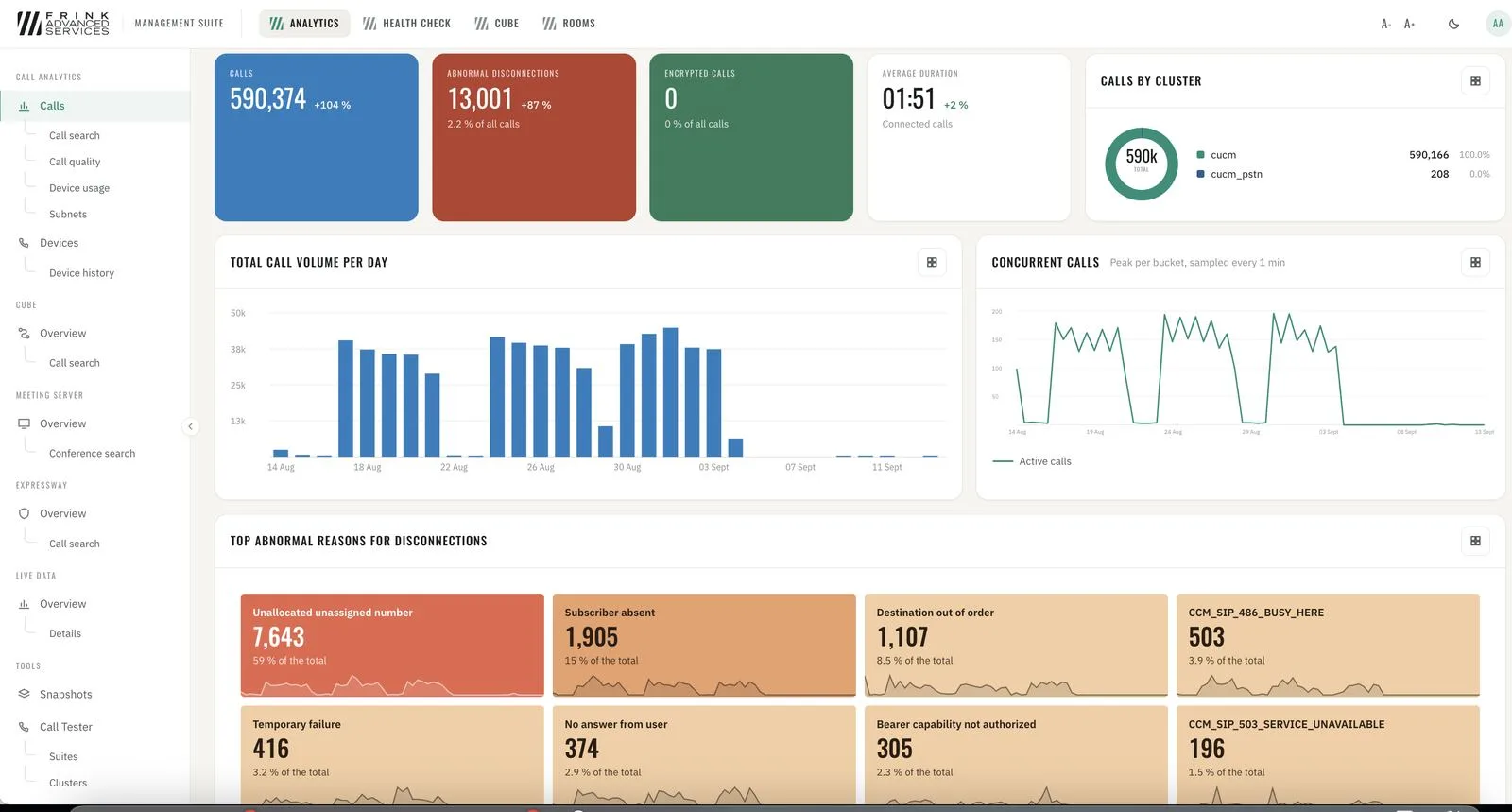
Task: Open Suites under Call Tester
Action: pyautogui.click(x=63, y=757)
